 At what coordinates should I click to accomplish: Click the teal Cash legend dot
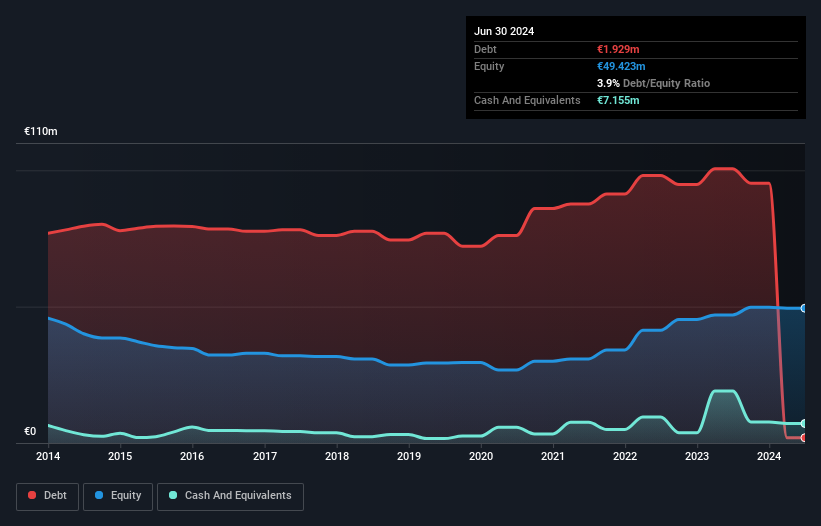(x=173, y=495)
